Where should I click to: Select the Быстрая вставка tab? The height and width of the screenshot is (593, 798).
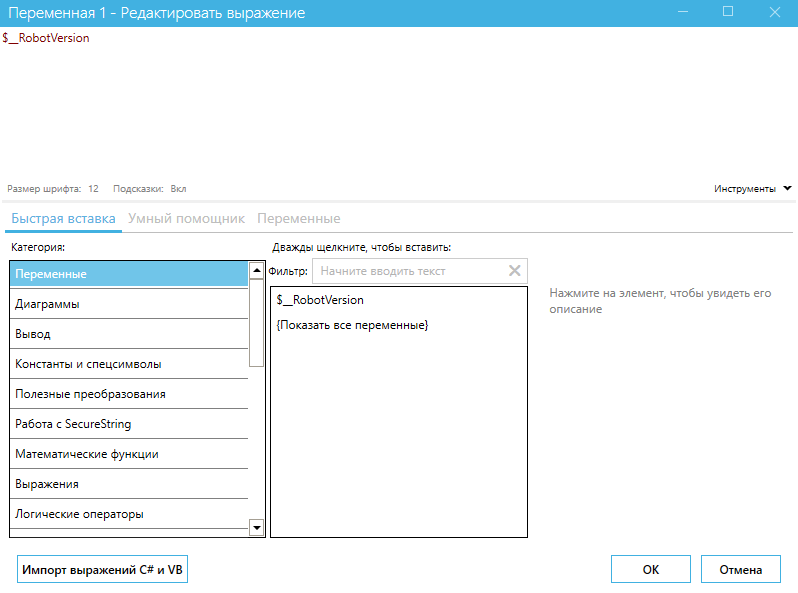pos(63,218)
